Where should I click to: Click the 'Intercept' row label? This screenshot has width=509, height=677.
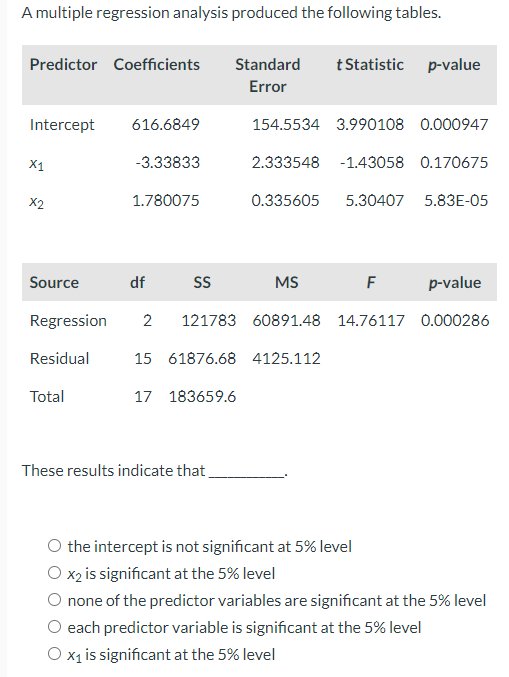coord(62,125)
